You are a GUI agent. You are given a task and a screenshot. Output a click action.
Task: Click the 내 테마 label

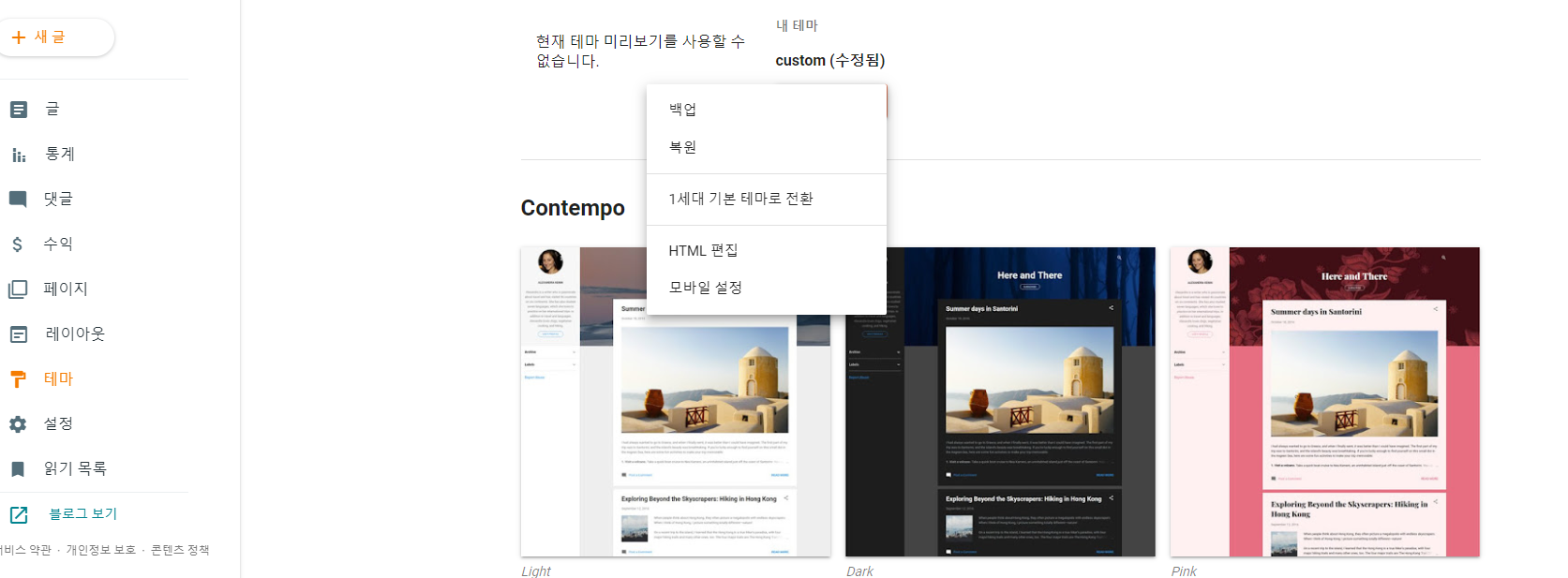pos(797,25)
